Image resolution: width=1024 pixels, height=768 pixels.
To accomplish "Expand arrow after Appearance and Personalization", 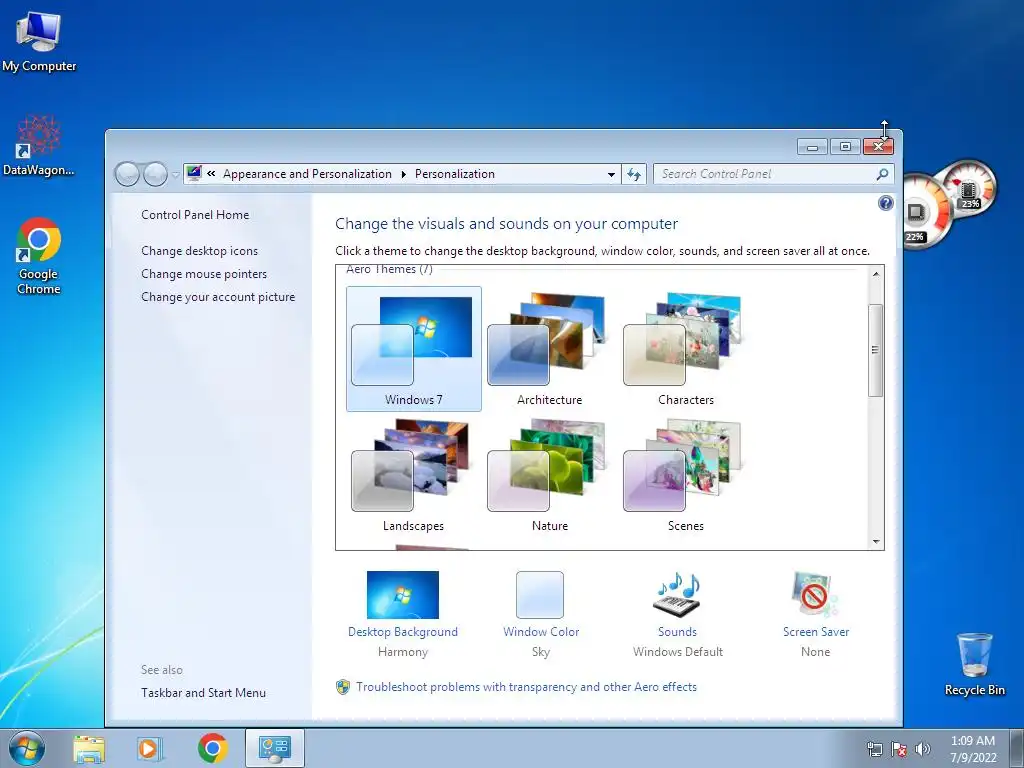I will pyautogui.click(x=403, y=174).
